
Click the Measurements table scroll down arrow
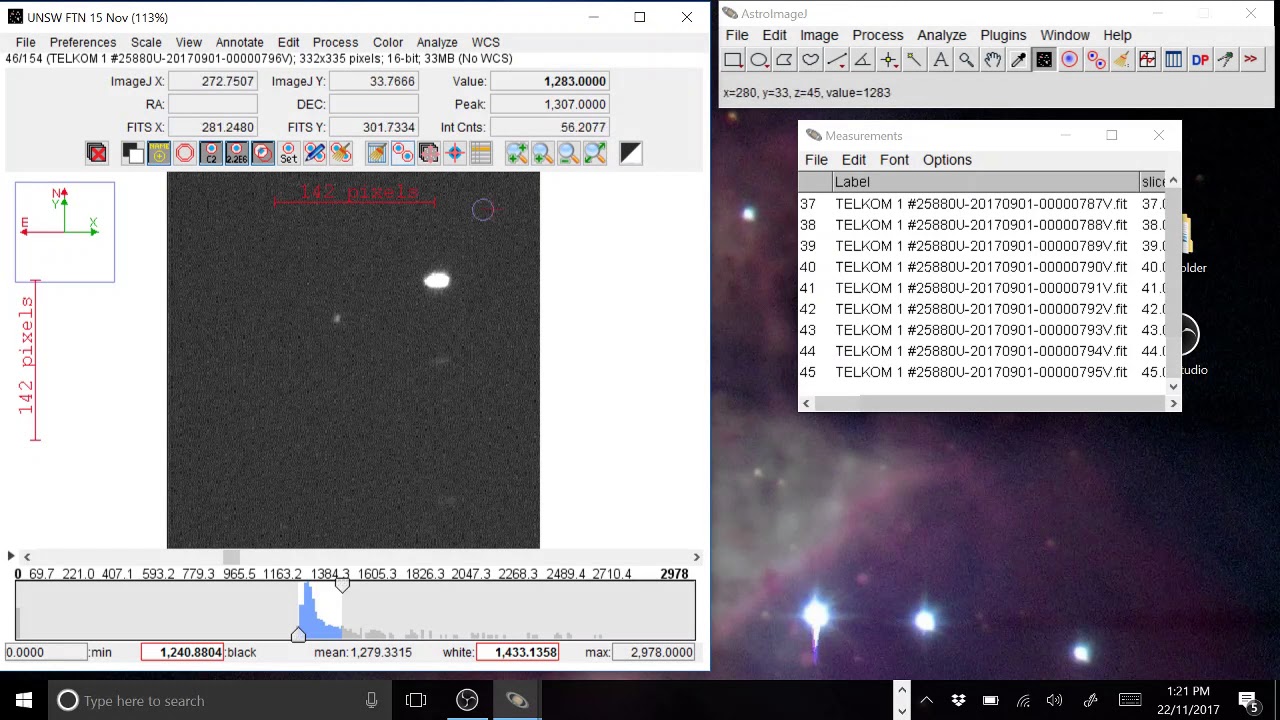point(1174,386)
